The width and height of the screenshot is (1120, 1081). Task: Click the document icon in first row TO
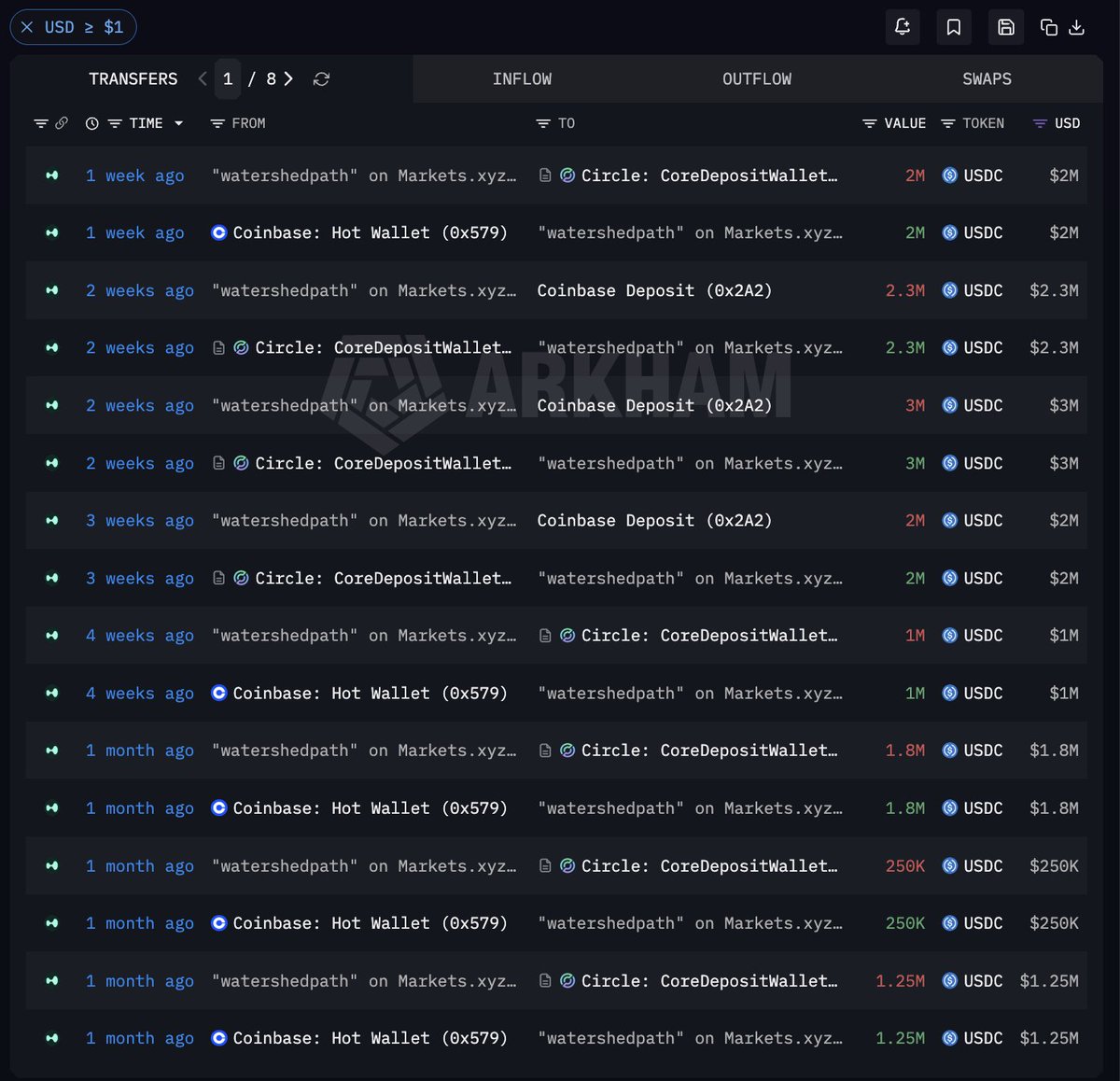[545, 175]
